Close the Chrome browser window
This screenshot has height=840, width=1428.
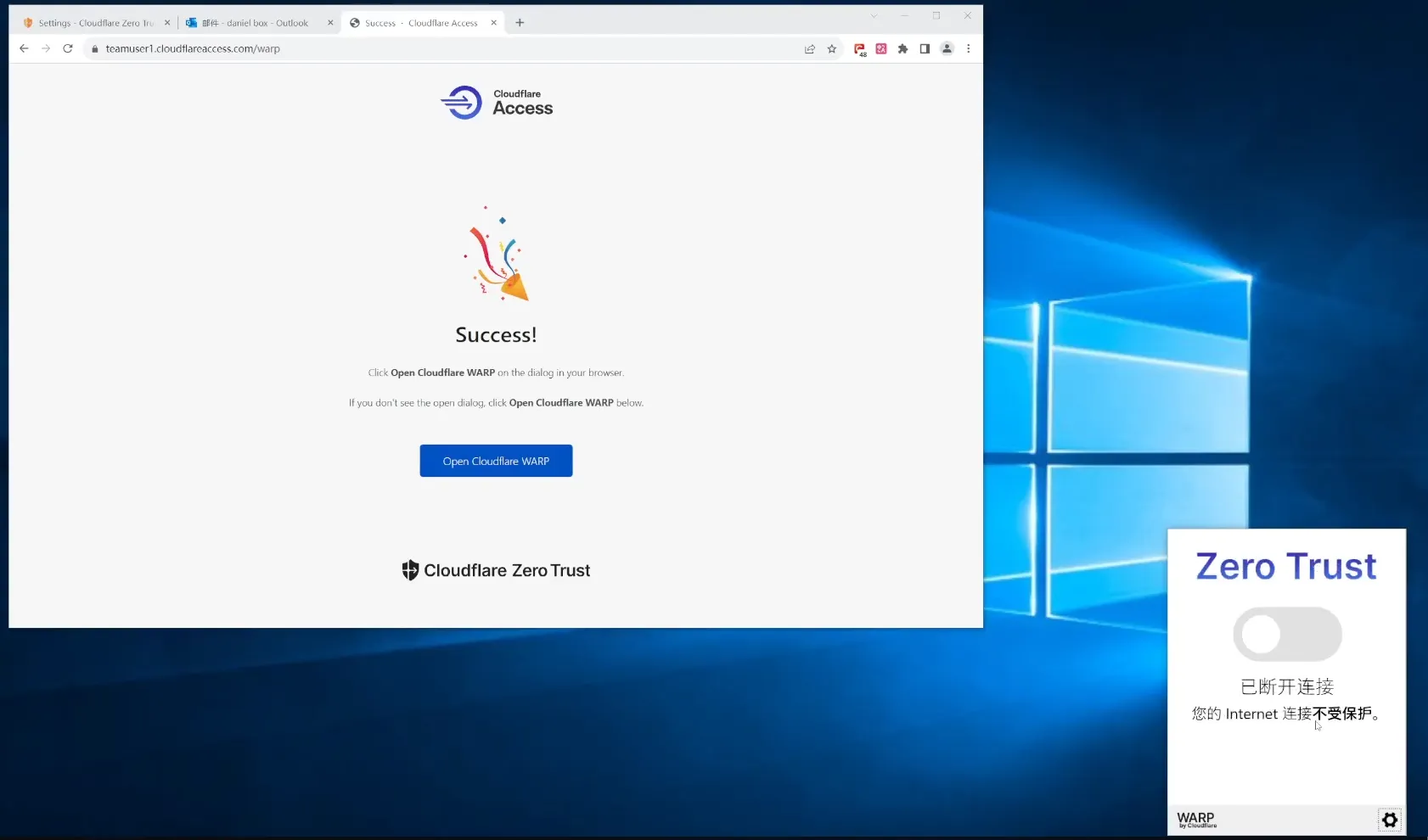pos(968,16)
